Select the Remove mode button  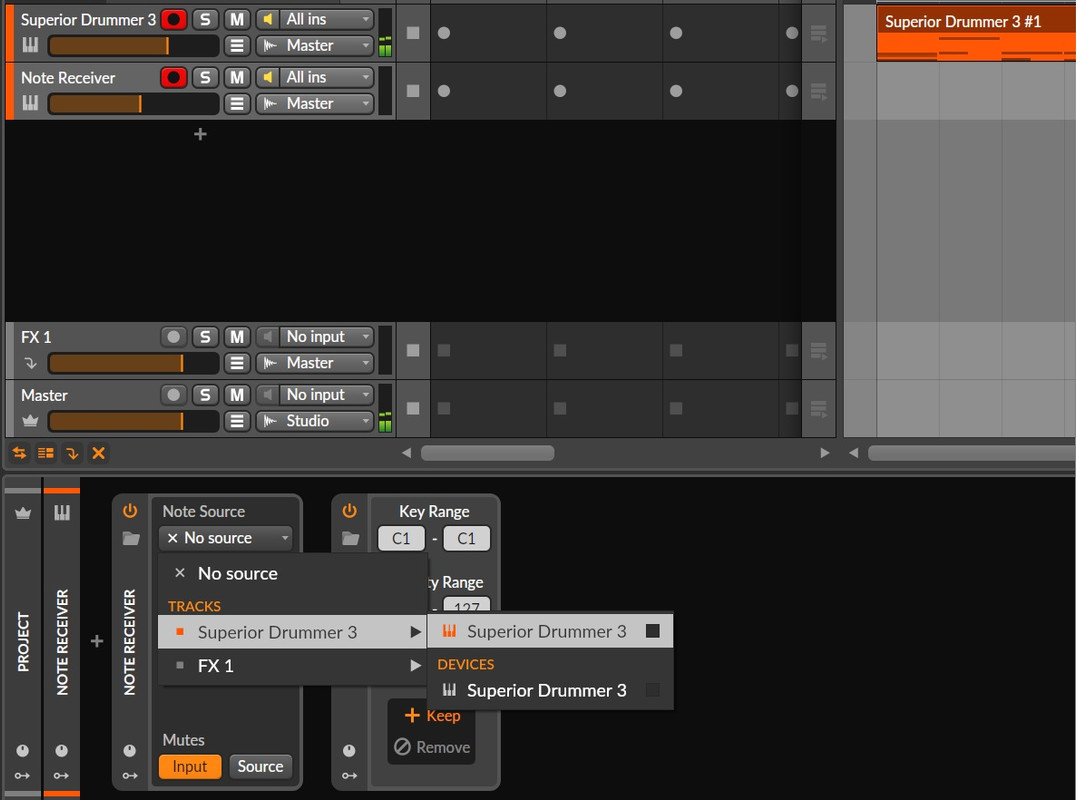click(432, 747)
